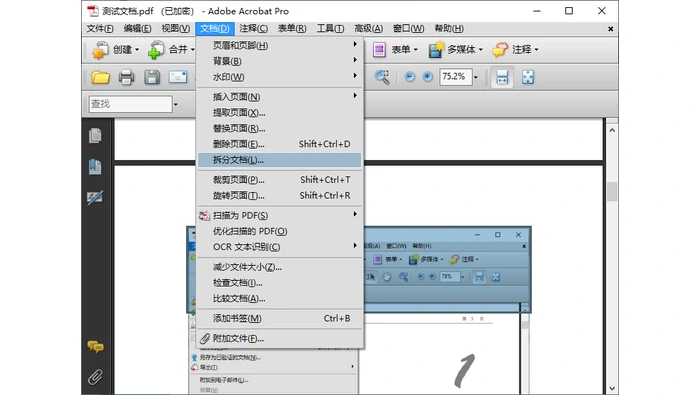This screenshot has width=700, height=395.
Task: Expand the Multimedia (多媒体) dropdown arrow
Action: coord(481,50)
